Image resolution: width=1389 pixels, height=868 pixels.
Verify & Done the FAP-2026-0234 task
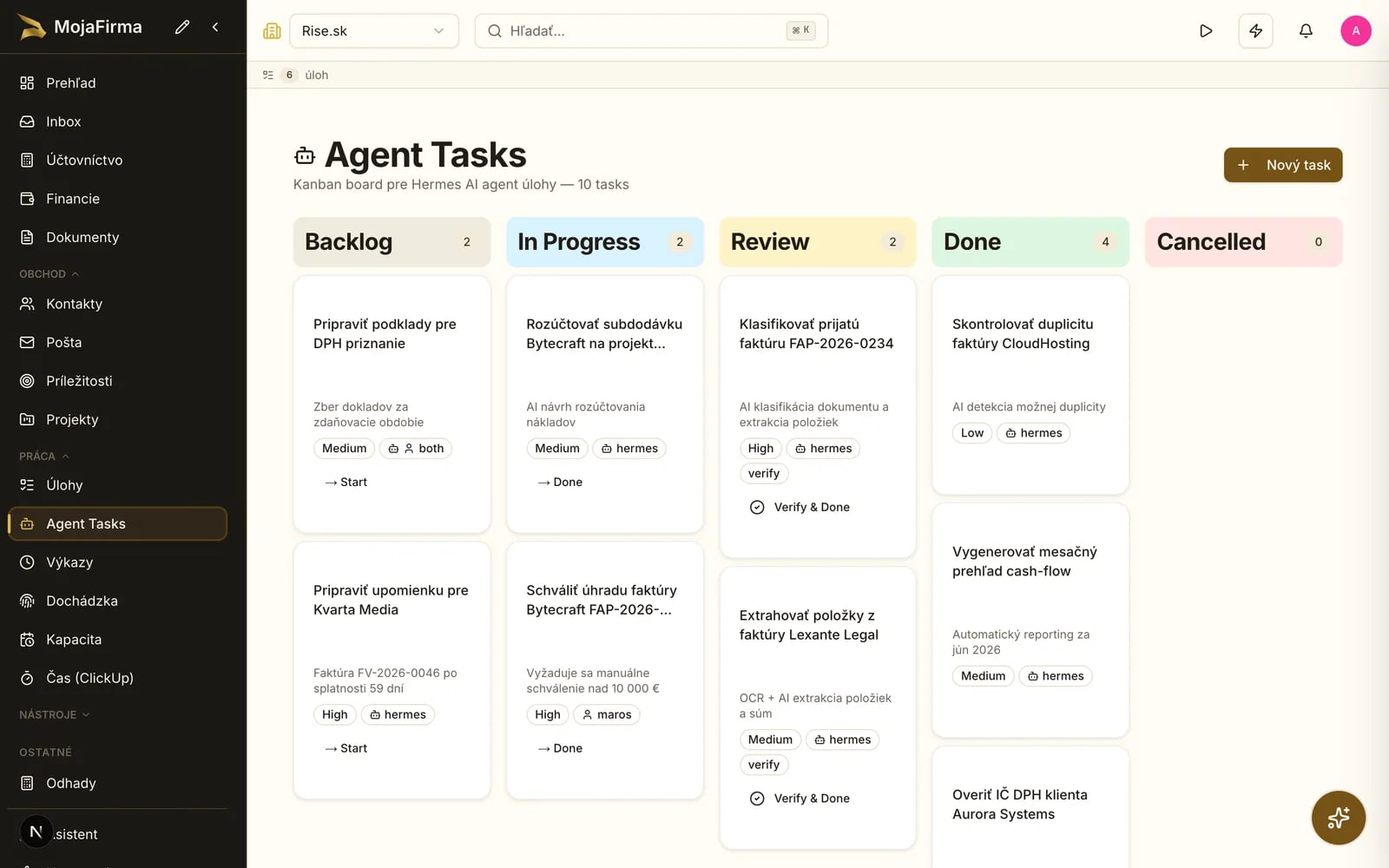[x=800, y=507]
